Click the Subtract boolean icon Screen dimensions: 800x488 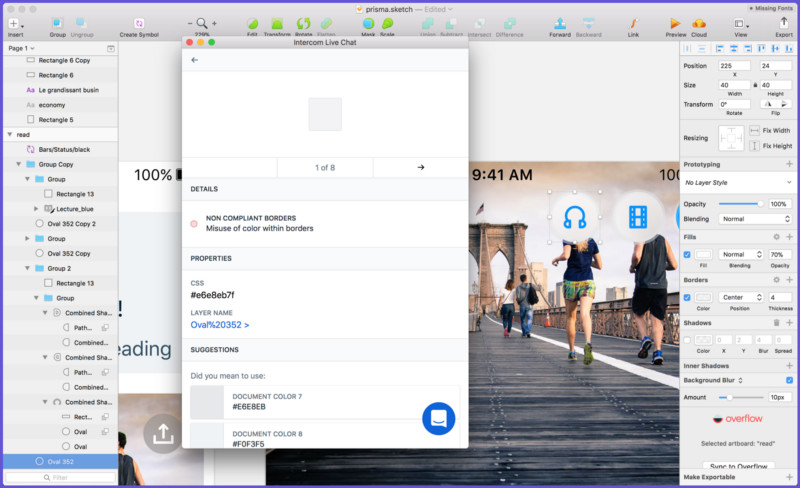[x=451, y=23]
